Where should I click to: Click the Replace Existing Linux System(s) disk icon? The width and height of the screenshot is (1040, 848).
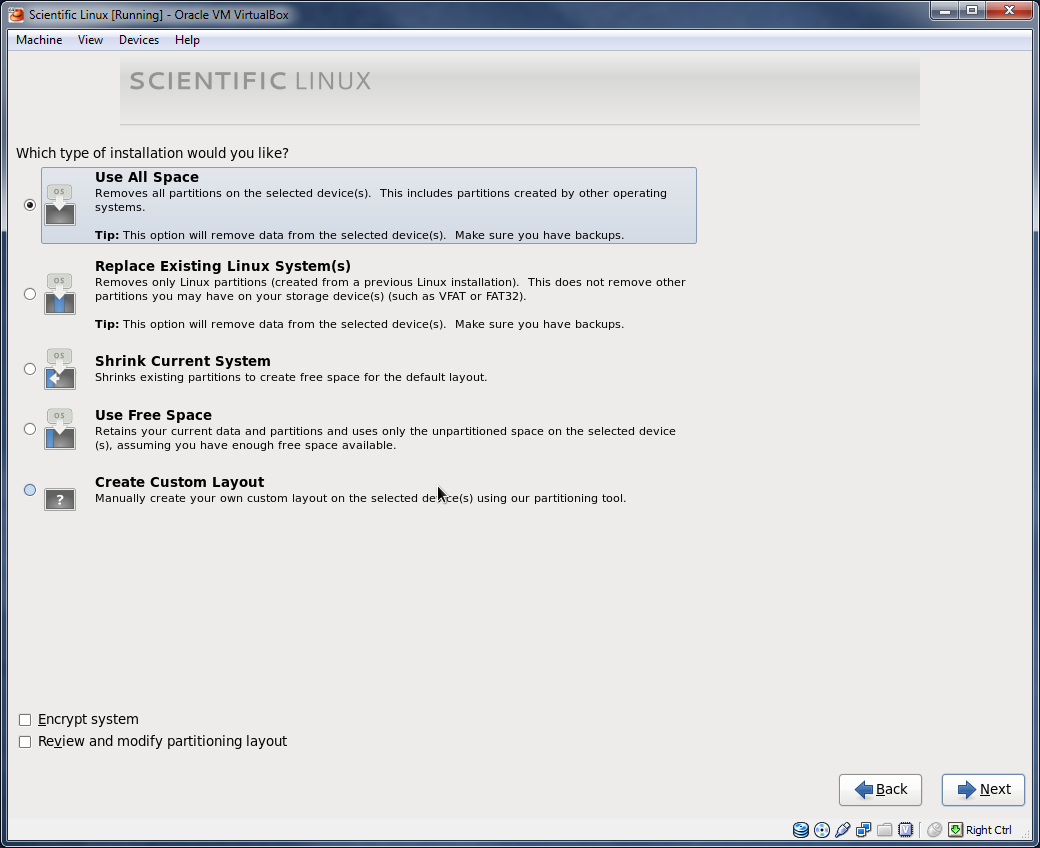click(x=60, y=294)
